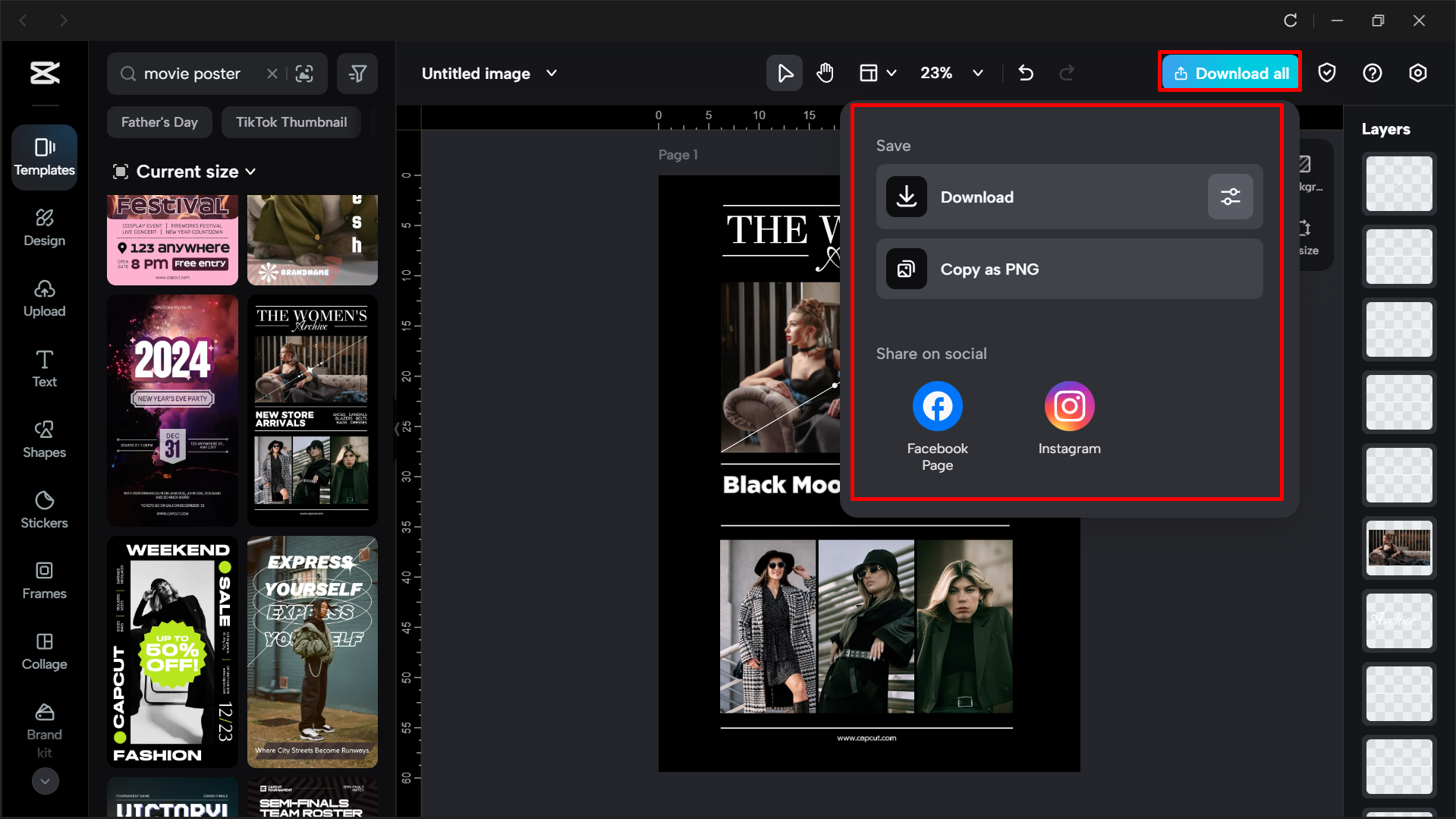The image size is (1456, 819).
Task: Select the Semi-Finals Team Roster template
Action: [312, 797]
